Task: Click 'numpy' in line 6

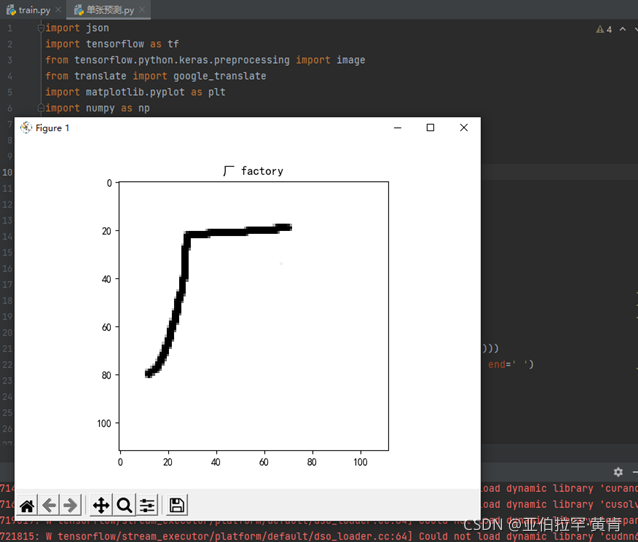Action: point(100,108)
